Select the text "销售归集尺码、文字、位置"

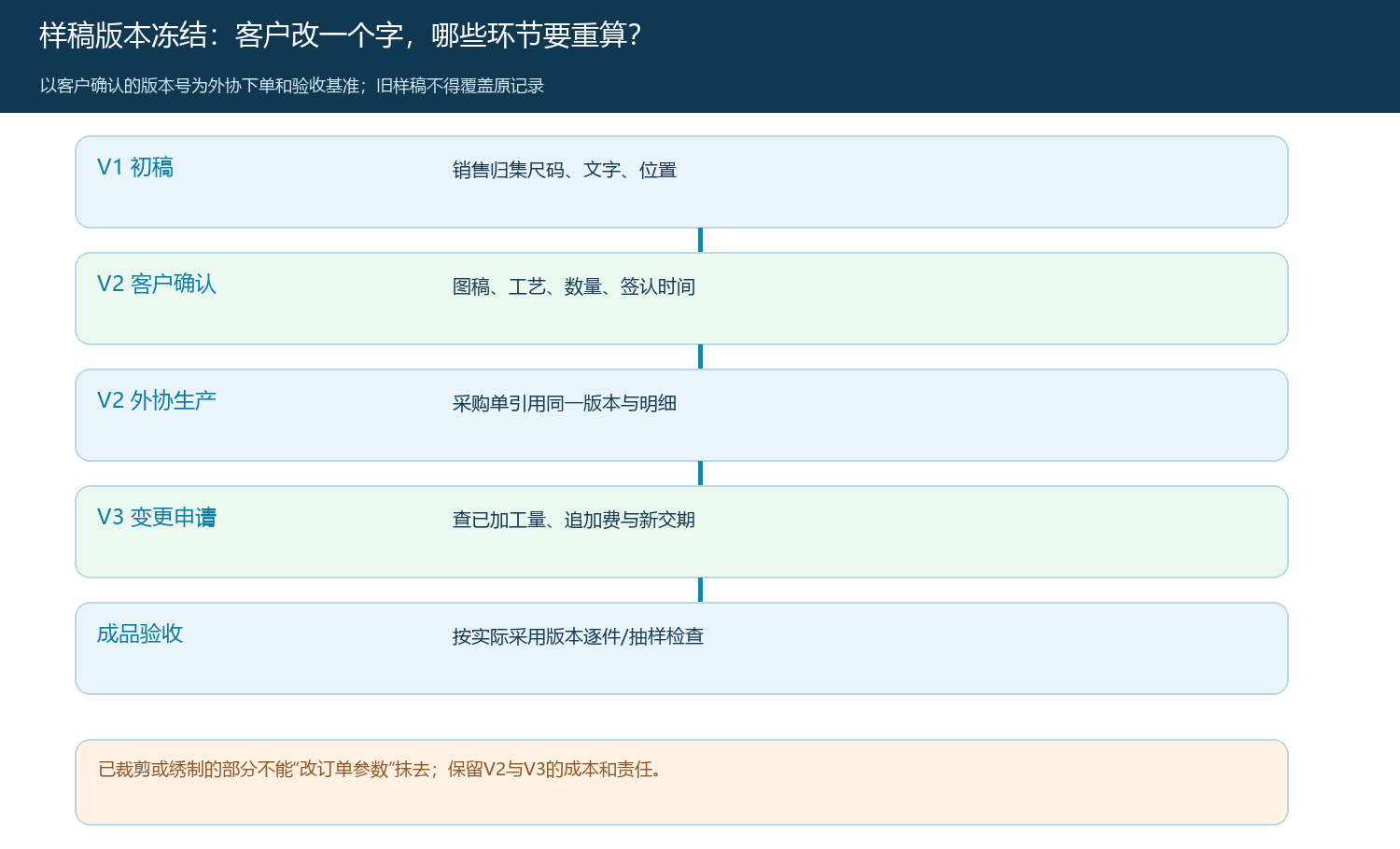point(565,170)
